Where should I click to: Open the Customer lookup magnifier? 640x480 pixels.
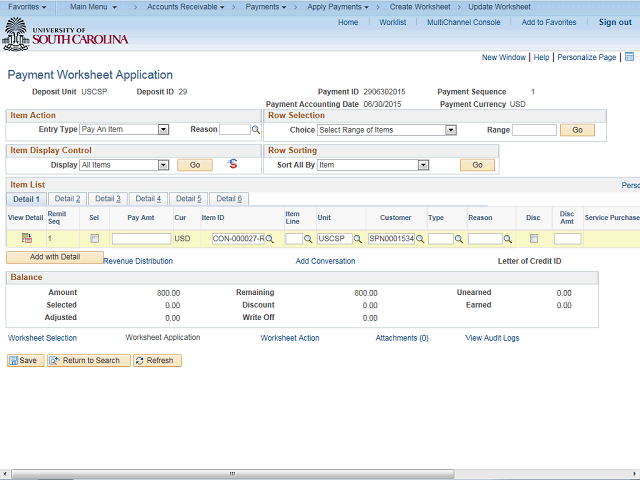[x=420, y=239]
